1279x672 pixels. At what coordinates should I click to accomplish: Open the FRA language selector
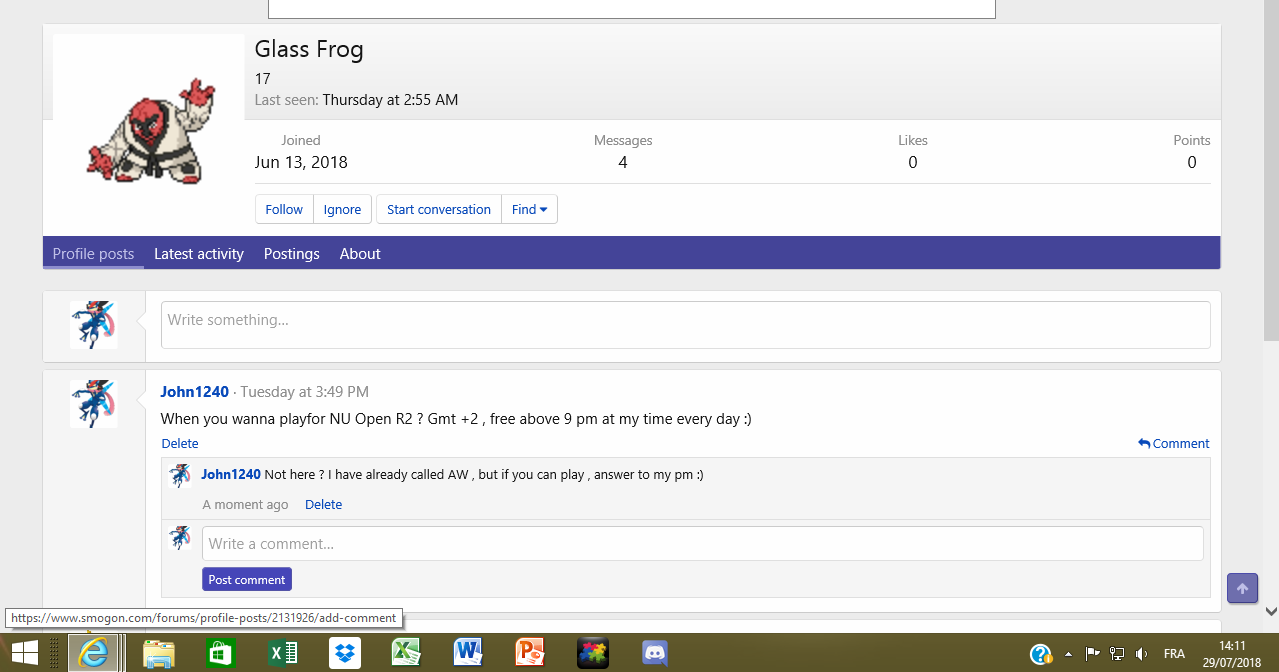click(1174, 654)
